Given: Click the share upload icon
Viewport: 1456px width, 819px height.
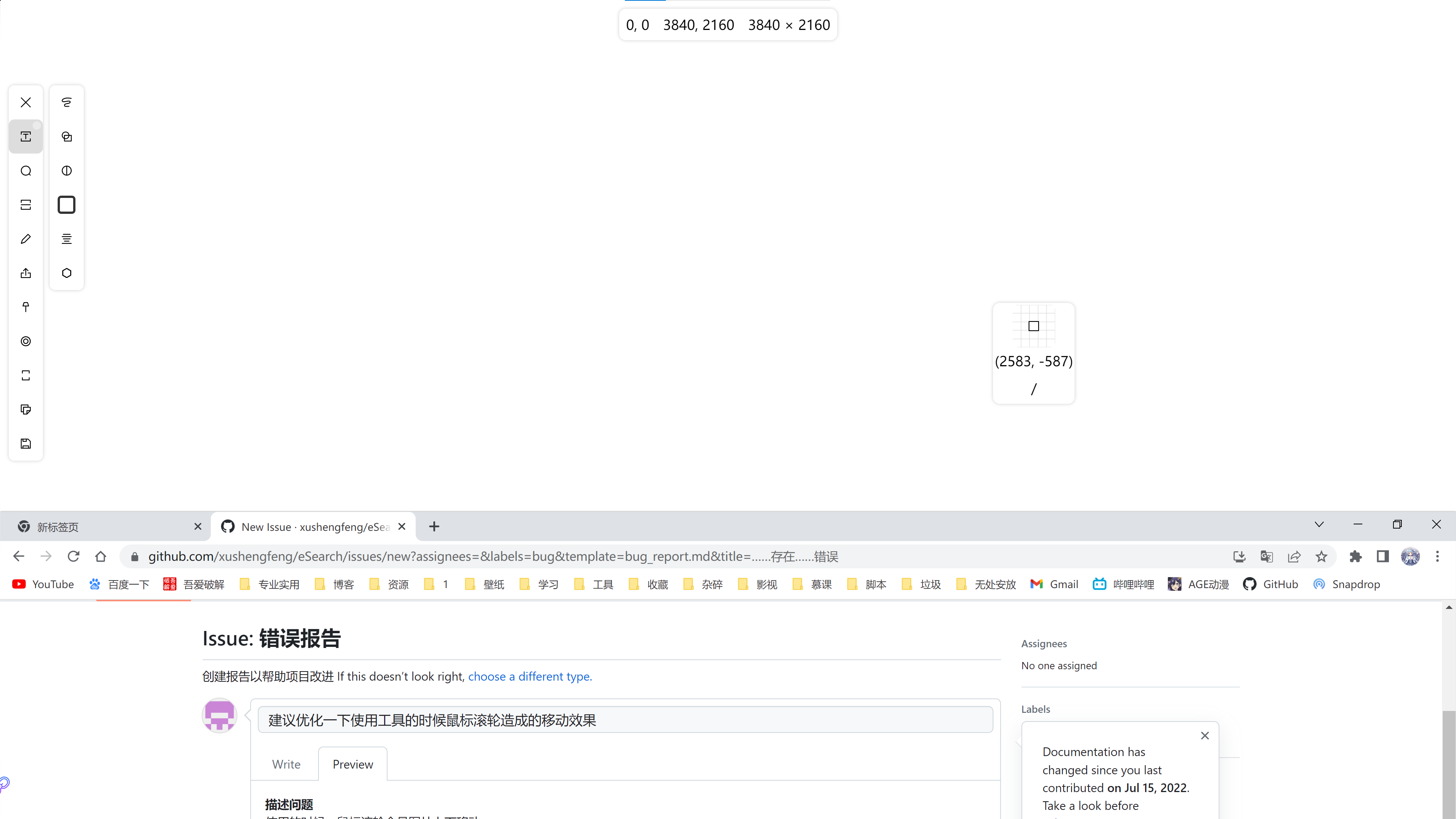Looking at the screenshot, I should (26, 273).
